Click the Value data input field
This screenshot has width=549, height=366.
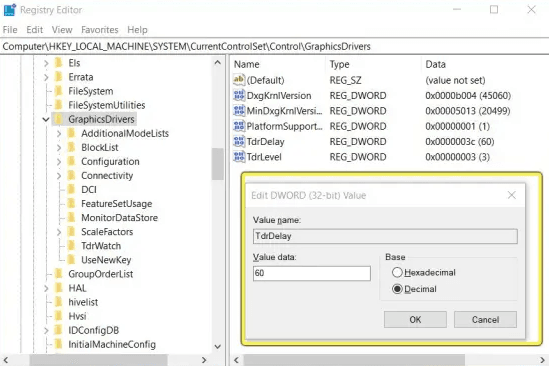312,273
